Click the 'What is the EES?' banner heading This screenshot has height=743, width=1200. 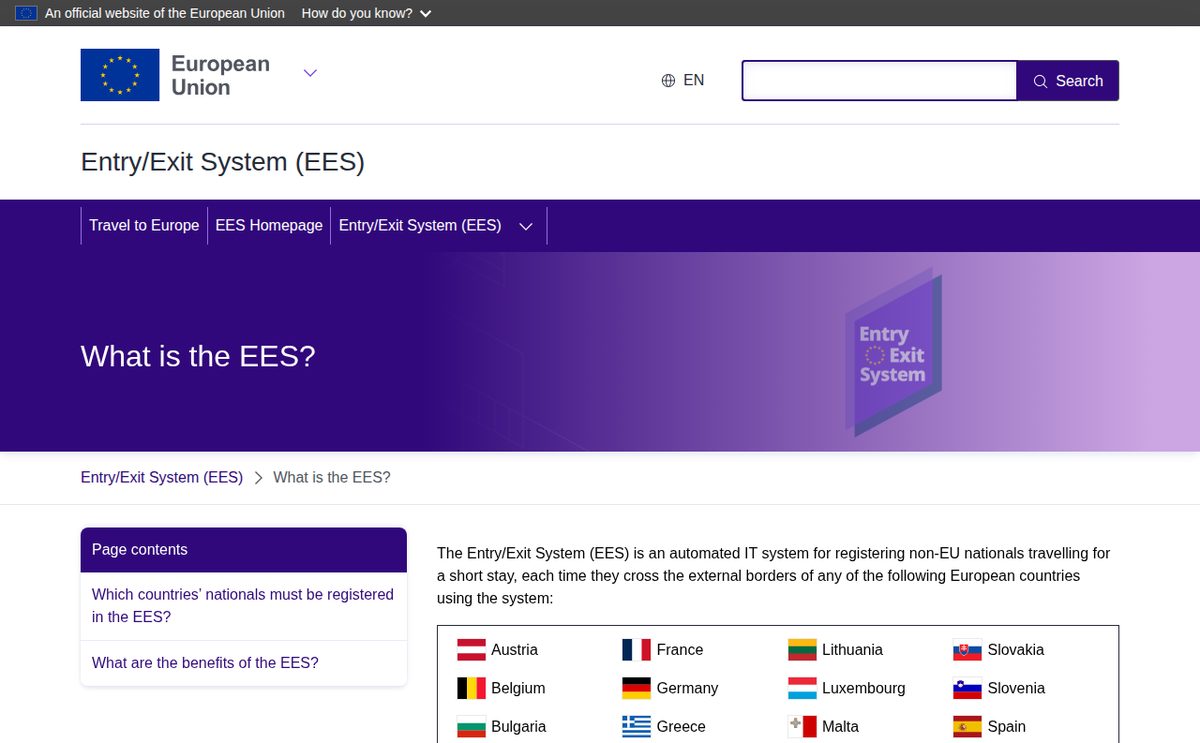pyautogui.click(x=198, y=356)
